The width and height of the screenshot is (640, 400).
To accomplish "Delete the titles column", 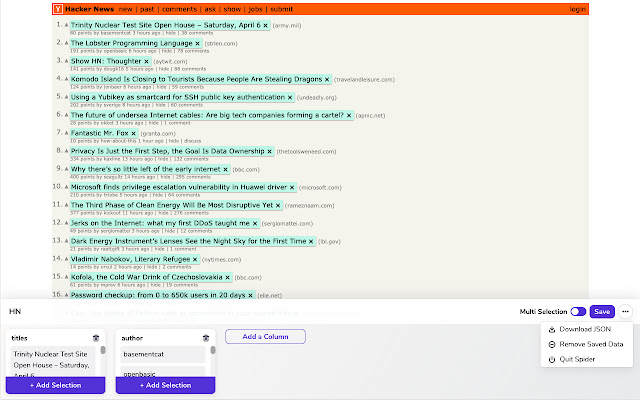I will click(x=96, y=338).
